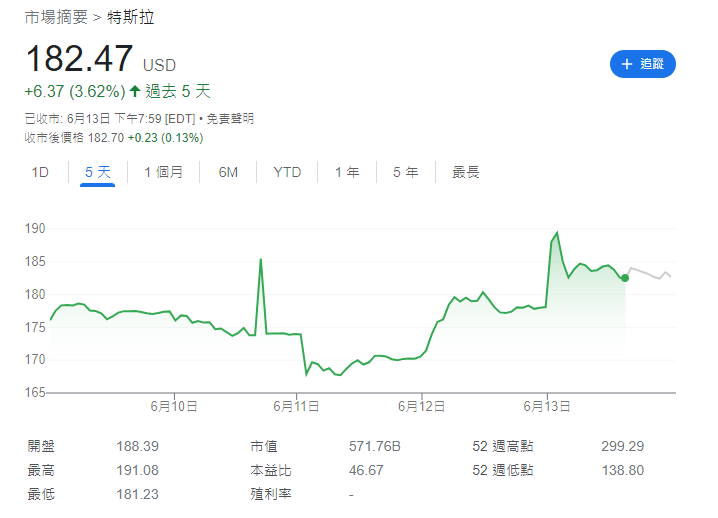Click the 6月13日 date label on chart axis

[547, 406]
